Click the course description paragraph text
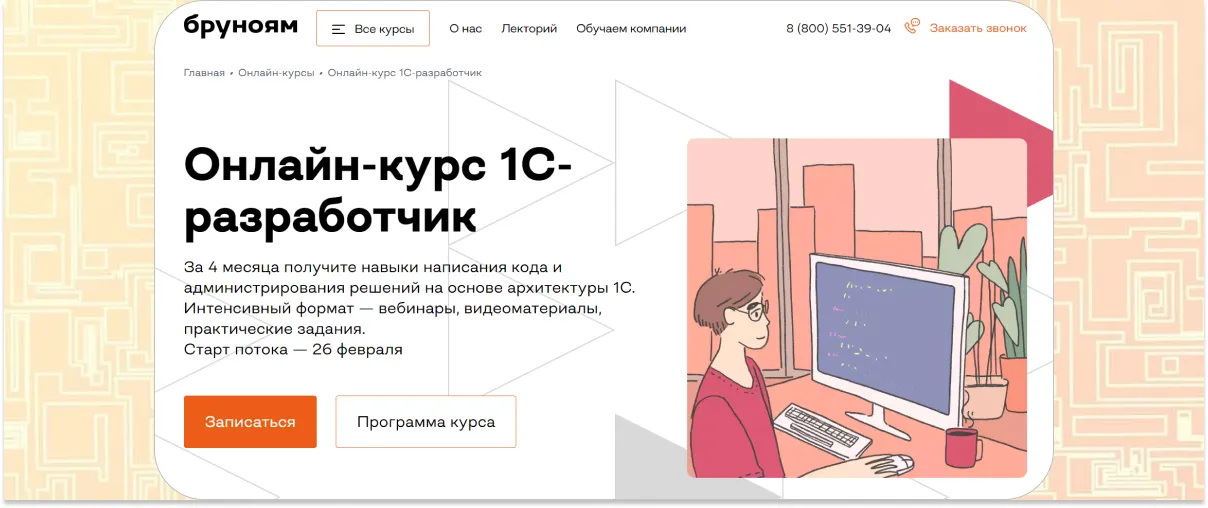 click(408, 298)
